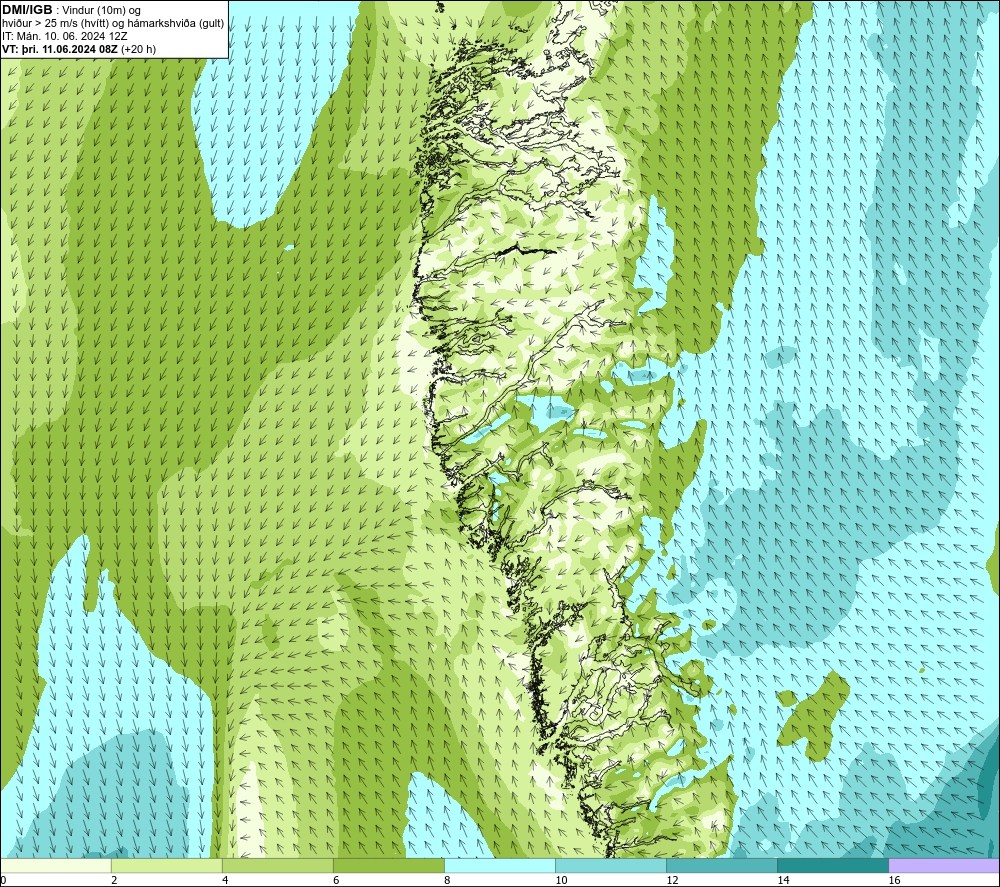Click the purple above-16 m/s legend swatch
The height and width of the screenshot is (887, 1000).
[x=944, y=865]
